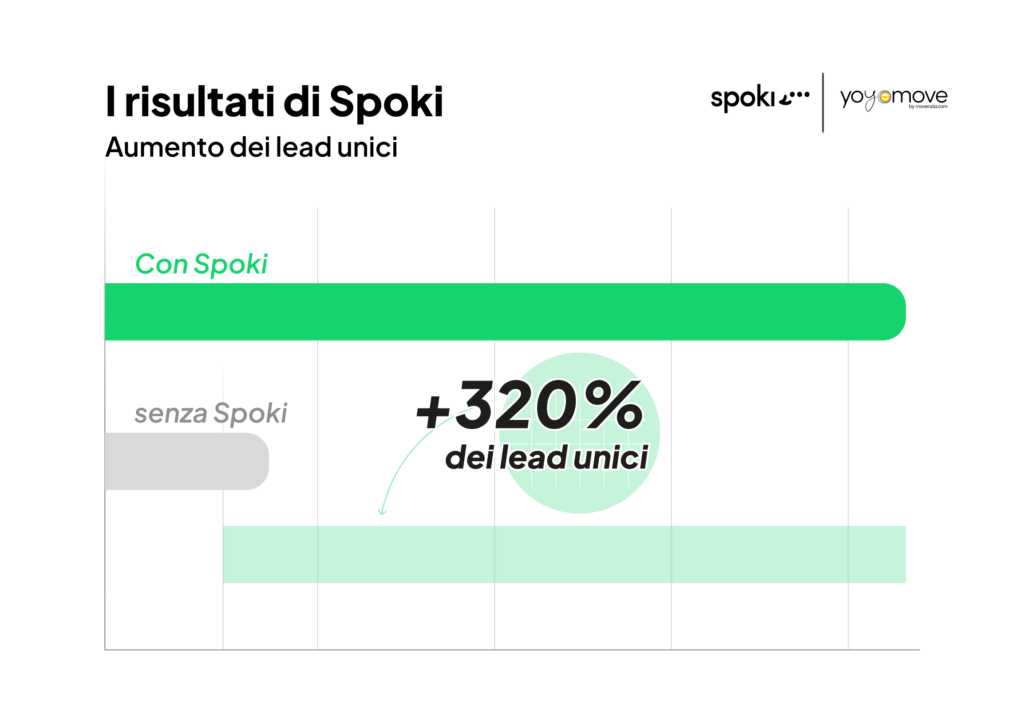Click the senza Spoki label
The width and height of the screenshot is (1024, 724).
(x=210, y=413)
